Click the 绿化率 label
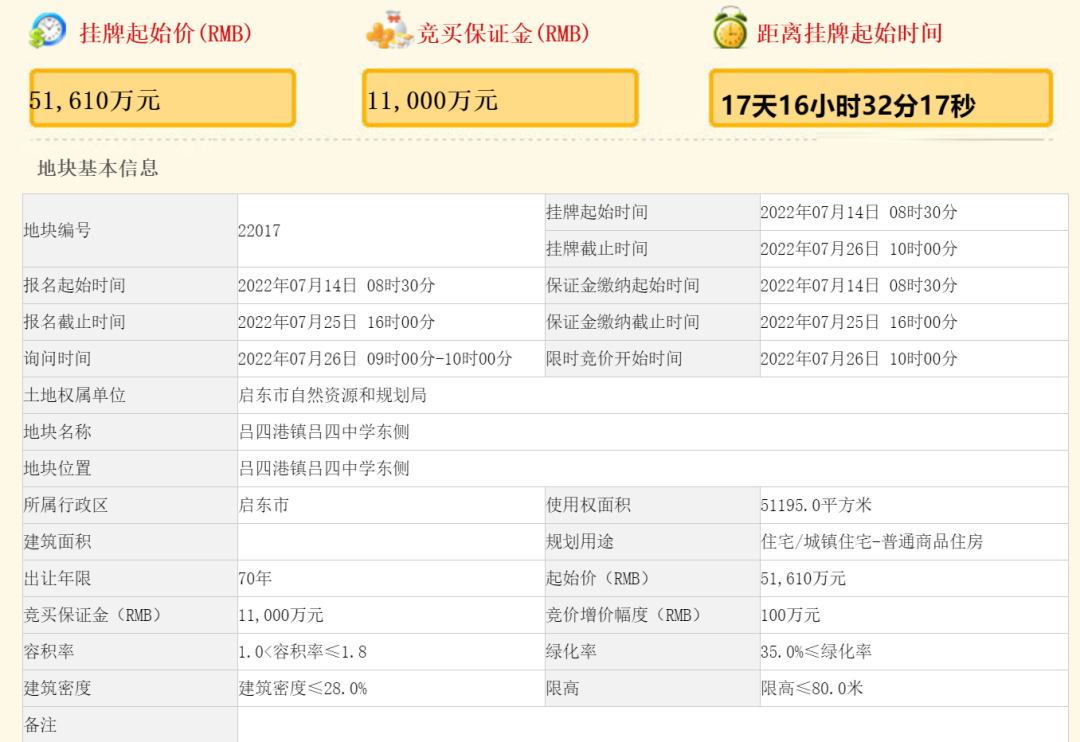 pyautogui.click(x=571, y=651)
